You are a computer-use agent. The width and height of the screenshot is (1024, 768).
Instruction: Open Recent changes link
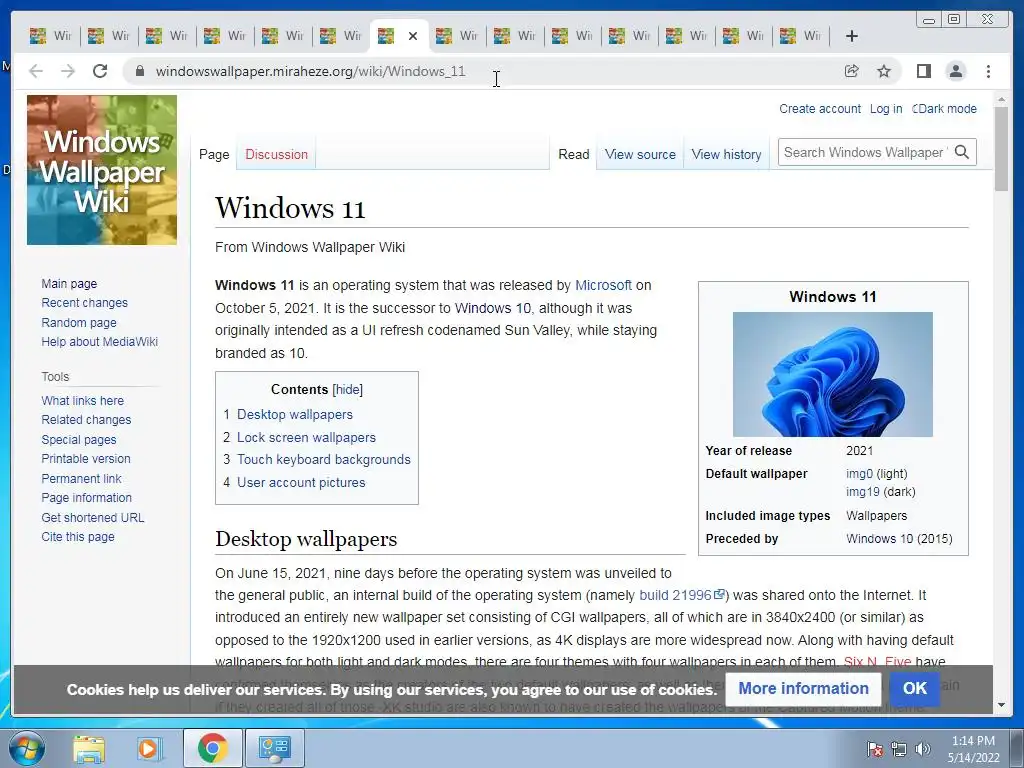pos(84,303)
